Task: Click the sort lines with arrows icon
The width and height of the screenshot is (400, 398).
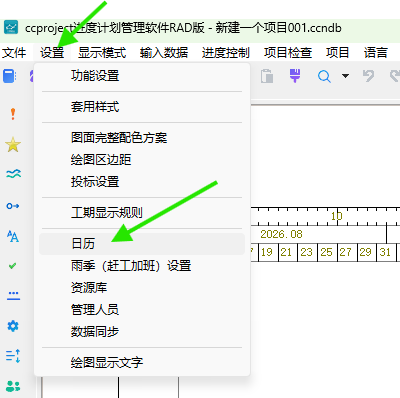Action: (x=13, y=356)
